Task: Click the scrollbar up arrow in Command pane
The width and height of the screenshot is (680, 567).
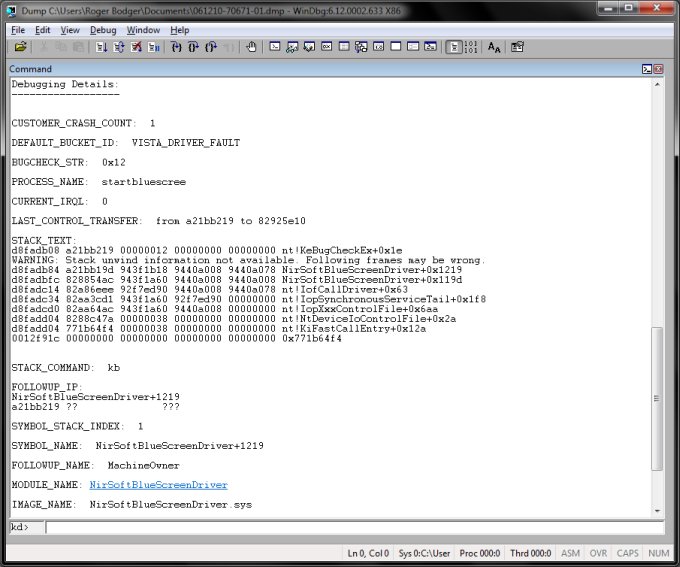Action: [x=657, y=85]
